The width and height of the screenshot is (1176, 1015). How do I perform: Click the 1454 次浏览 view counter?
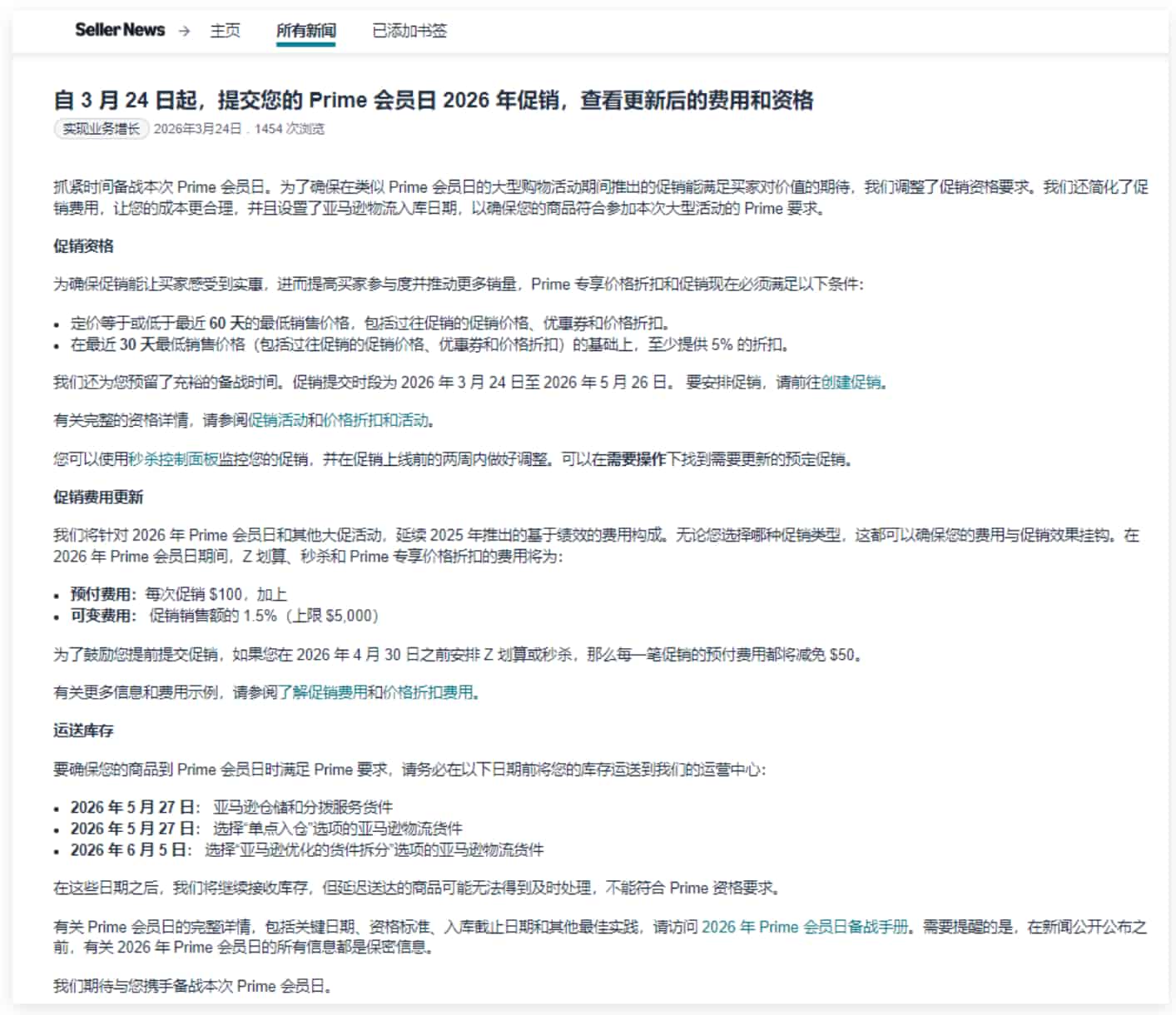coord(290,129)
